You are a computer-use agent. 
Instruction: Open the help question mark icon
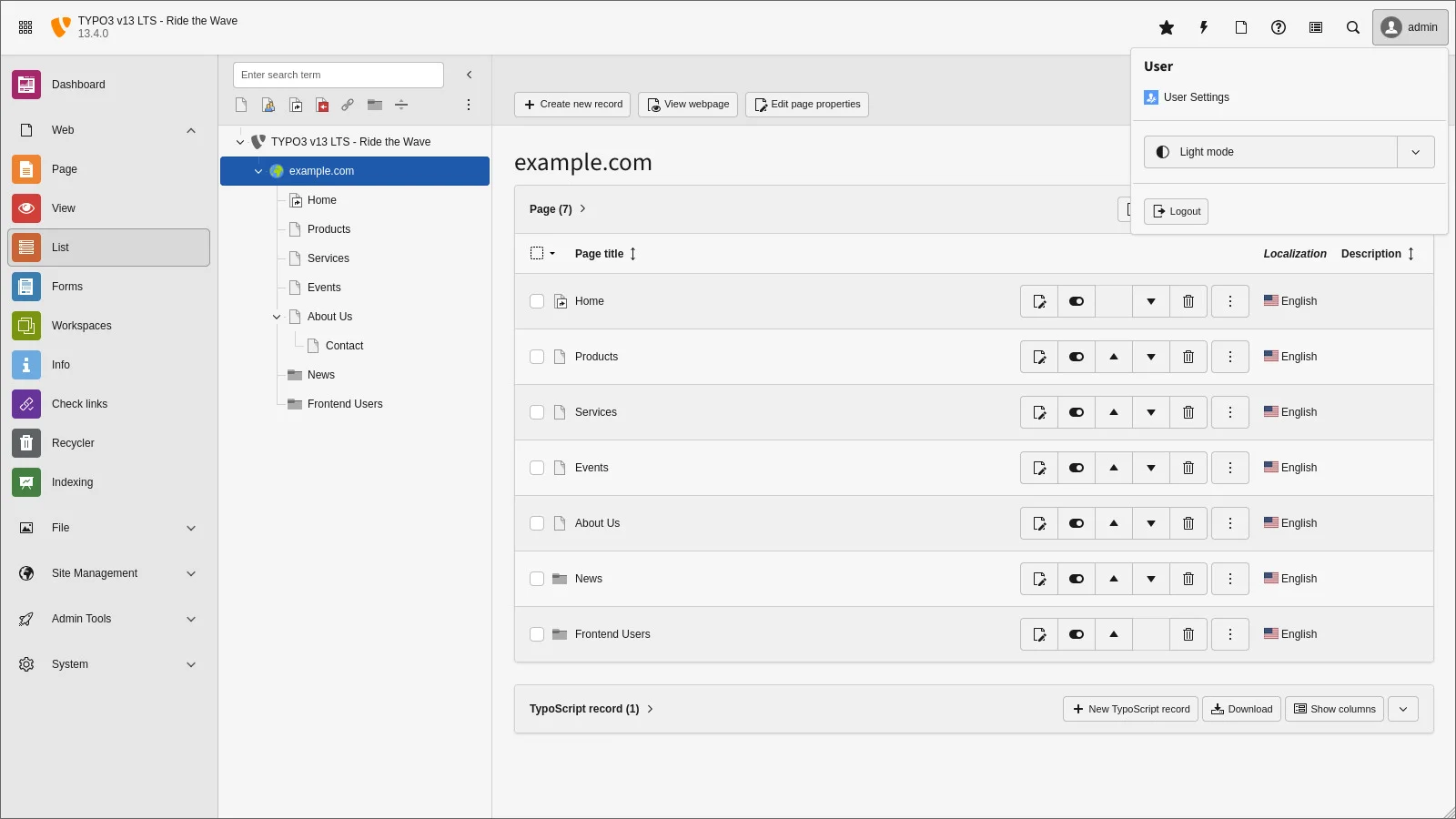point(1278,27)
